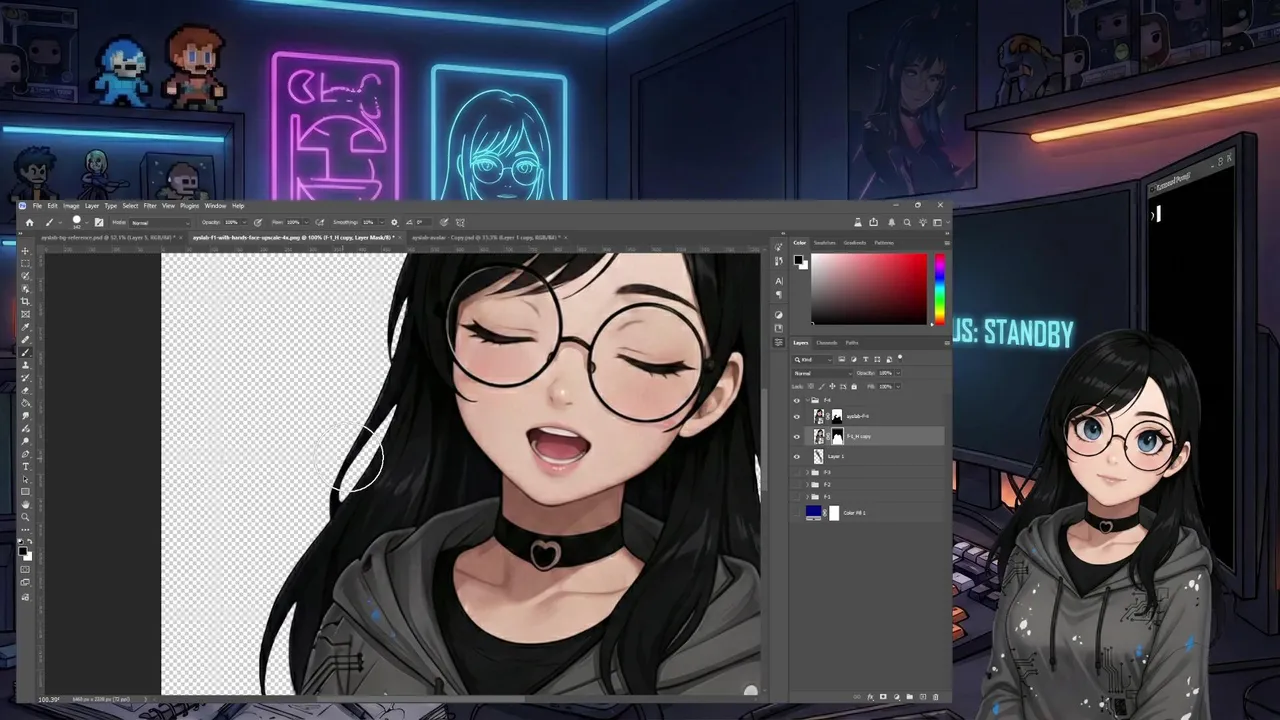Open the layer Kind filter dropdown
Screen dimensions: 1280x720
coord(813,360)
